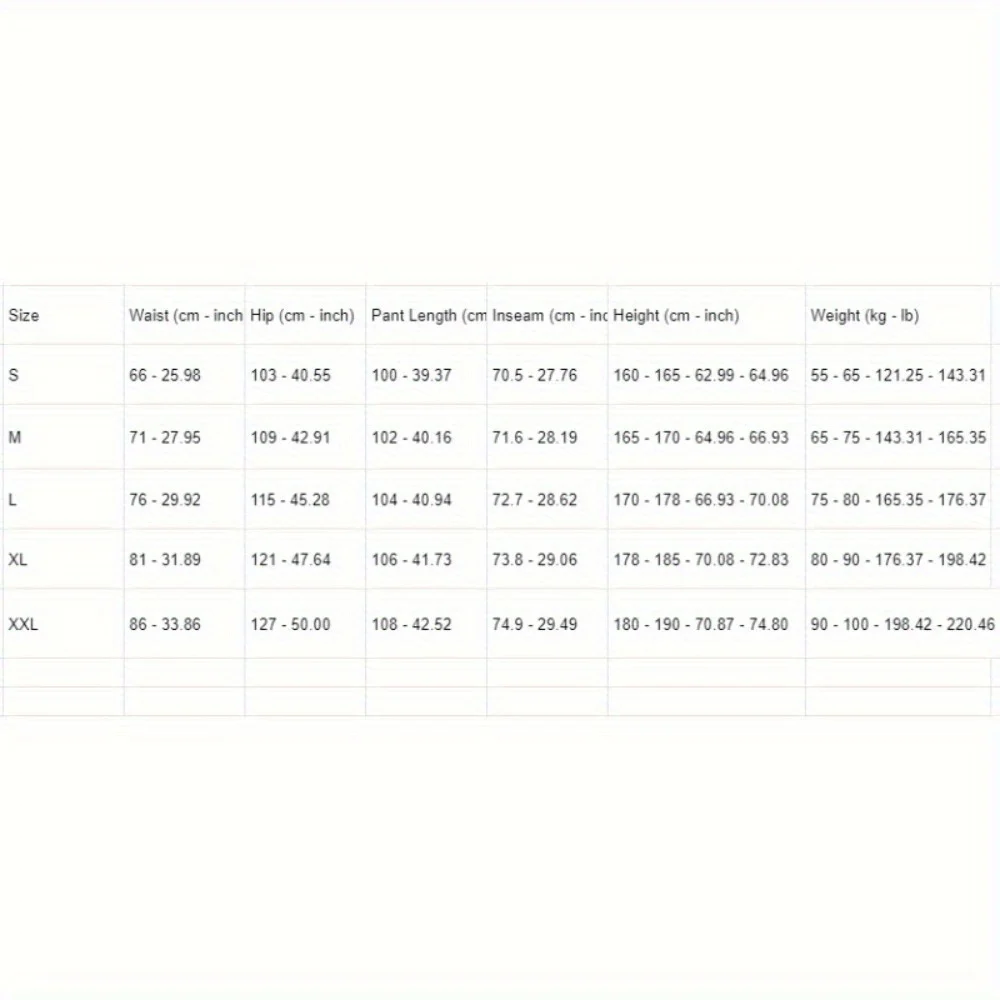The image size is (1000, 1000).
Task: Click the size L row label
Action: pos(12,499)
